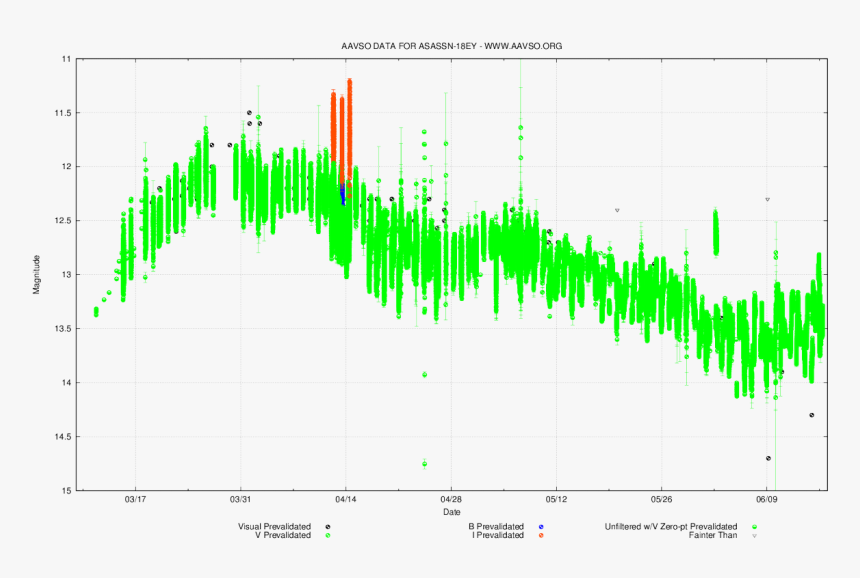Click the Faint Than legend label
Viewport: 860px width, 578px height.
[713, 535]
